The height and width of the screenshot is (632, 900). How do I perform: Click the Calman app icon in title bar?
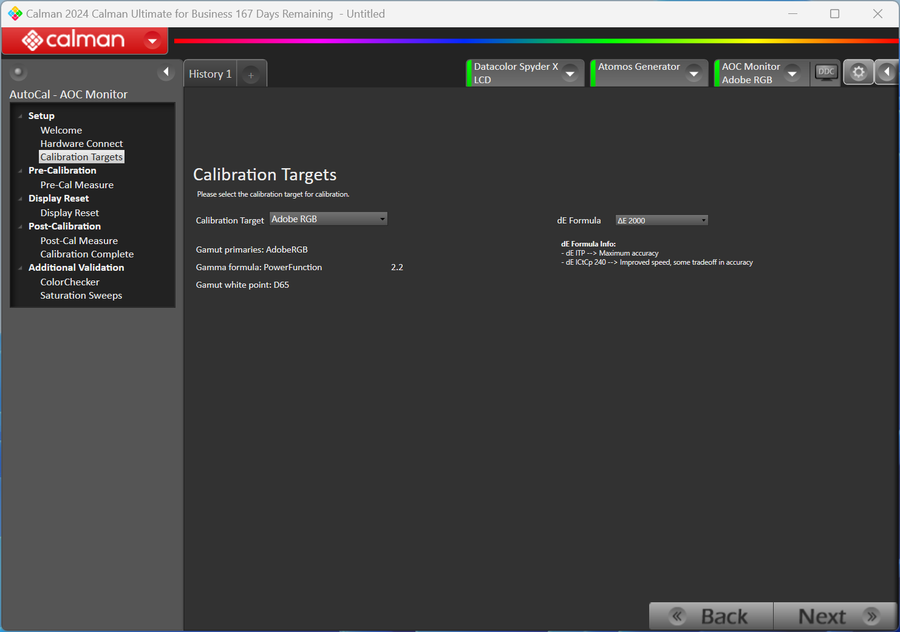tap(15, 13)
